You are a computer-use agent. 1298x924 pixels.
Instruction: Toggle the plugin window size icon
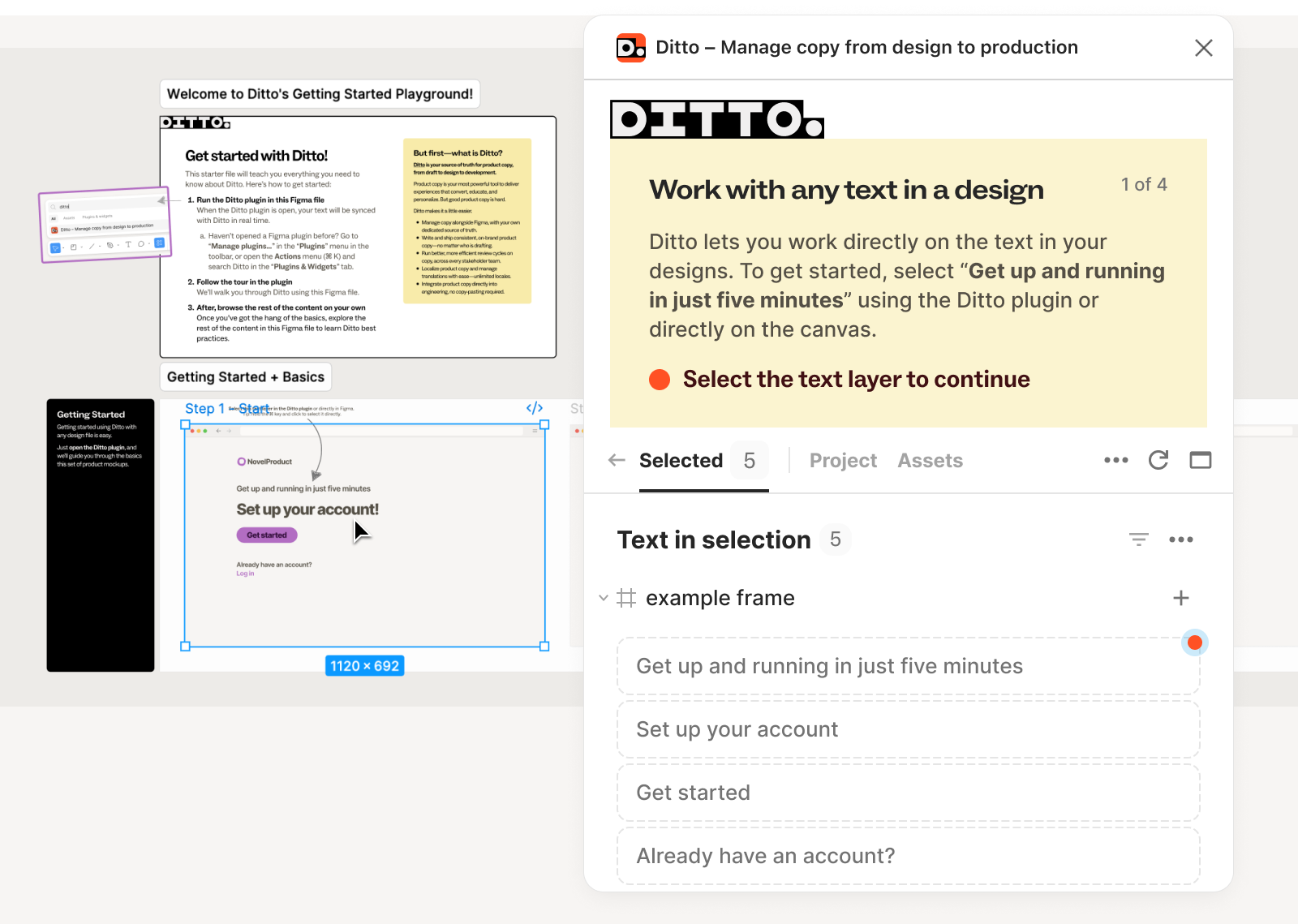coord(1201,460)
